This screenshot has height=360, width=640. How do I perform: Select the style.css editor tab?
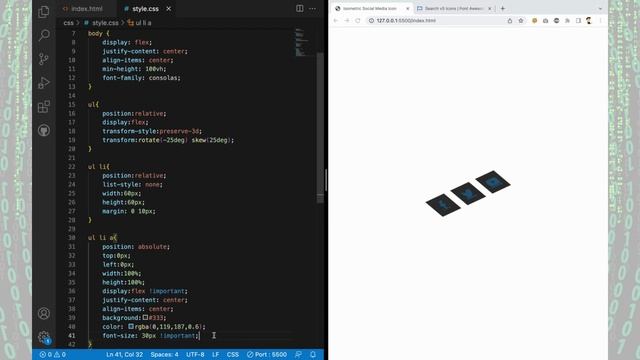click(x=146, y=9)
